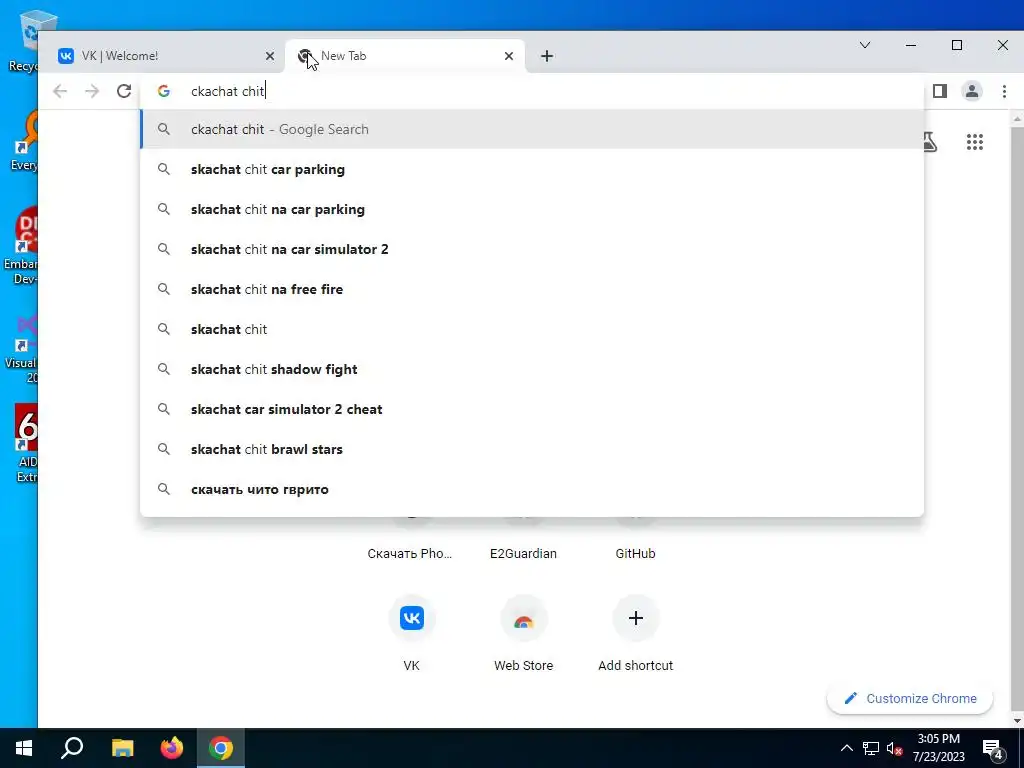
Task: Open the taskbar clock showing 3:05 PM
Action: (938, 748)
